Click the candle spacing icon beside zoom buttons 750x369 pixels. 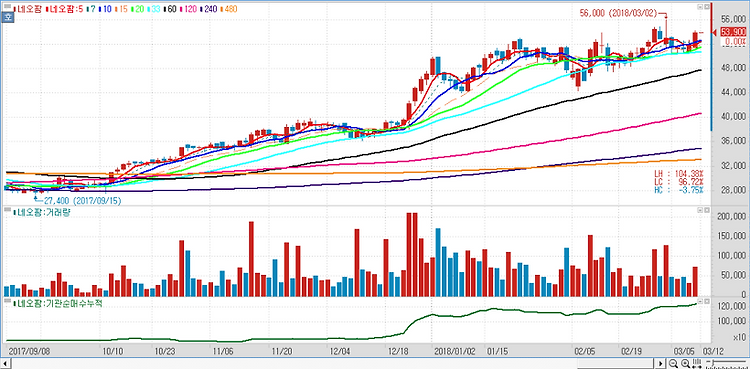(x=697, y=363)
